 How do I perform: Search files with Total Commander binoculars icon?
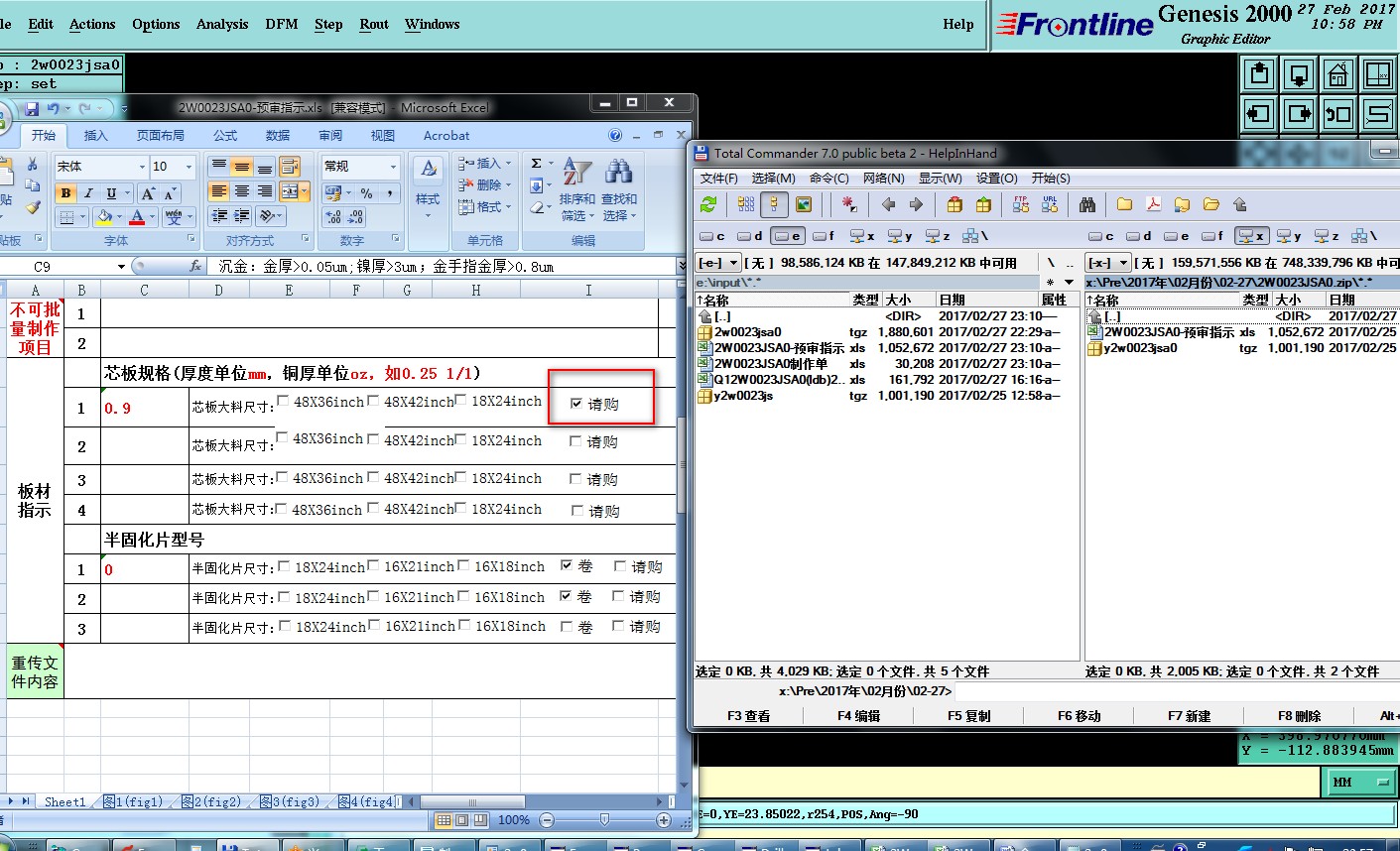click(1087, 204)
